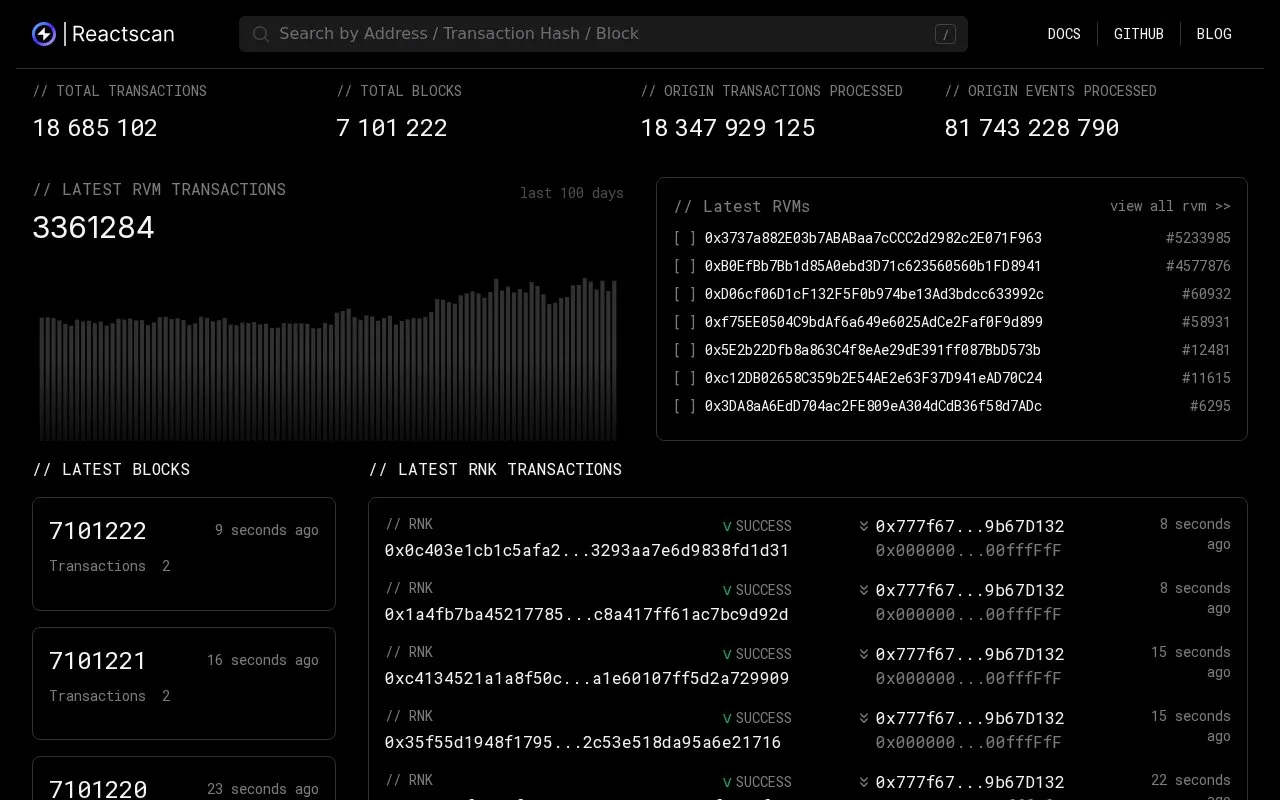Click double-chevron icon in 0x0c403e1c transaction row

(864, 526)
